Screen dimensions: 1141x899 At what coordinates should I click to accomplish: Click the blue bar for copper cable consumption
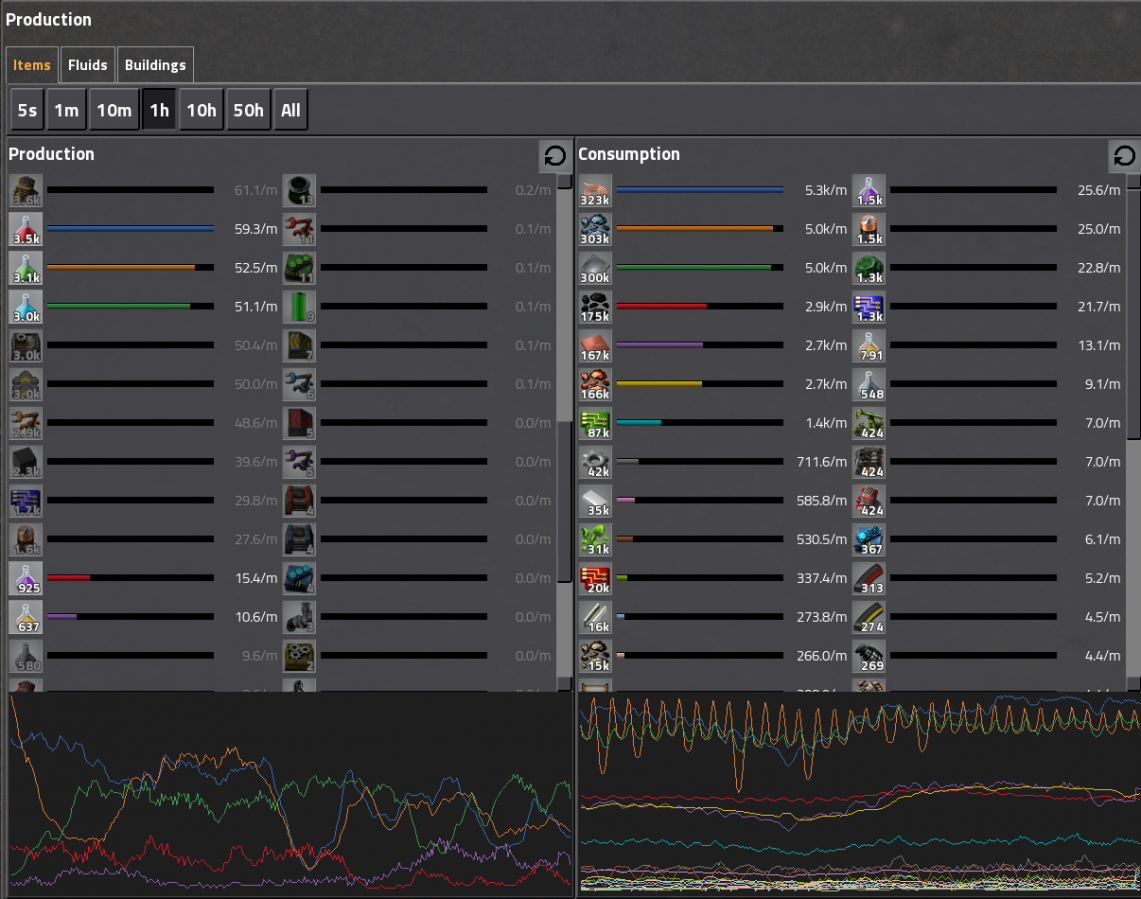tap(699, 190)
